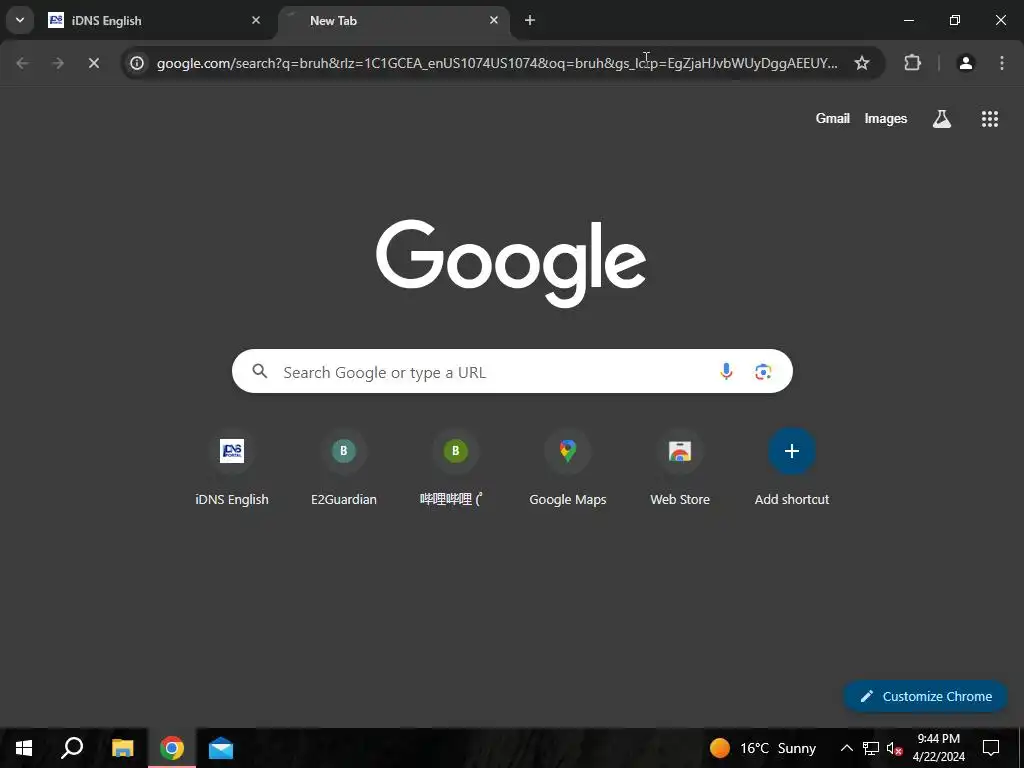Screen dimensions: 1024x768
Task: Minimize the Chrome window
Action: coord(908,20)
